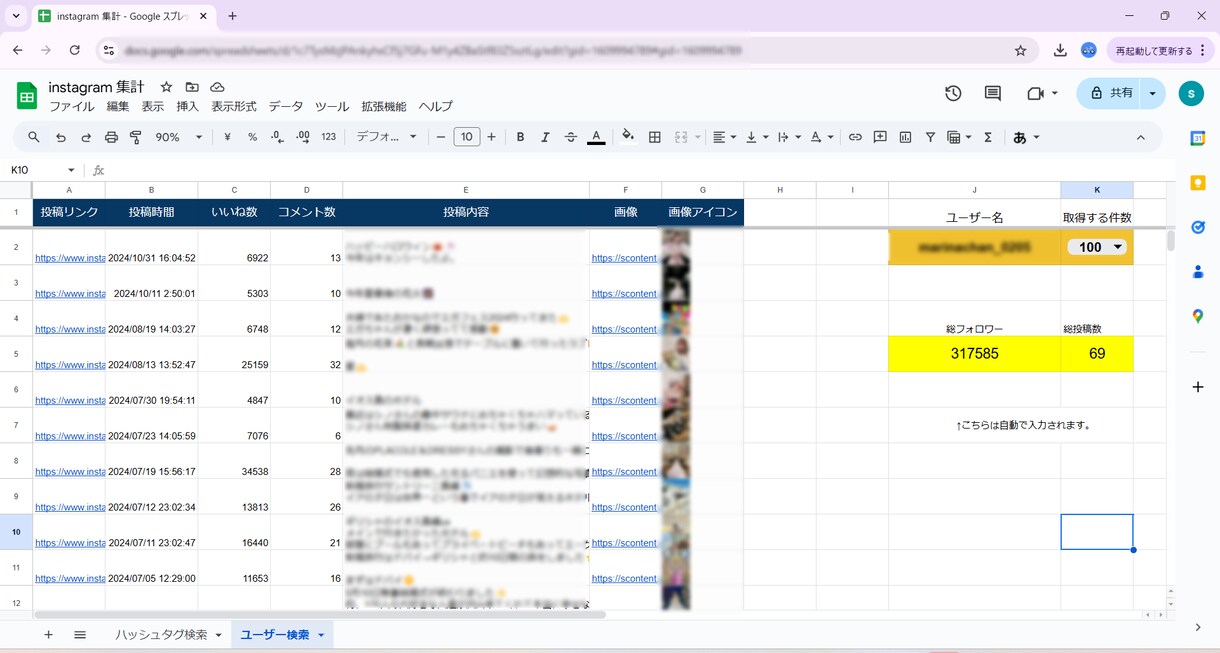
Task: Expand the 90% zoom dropdown
Action: pos(179,137)
